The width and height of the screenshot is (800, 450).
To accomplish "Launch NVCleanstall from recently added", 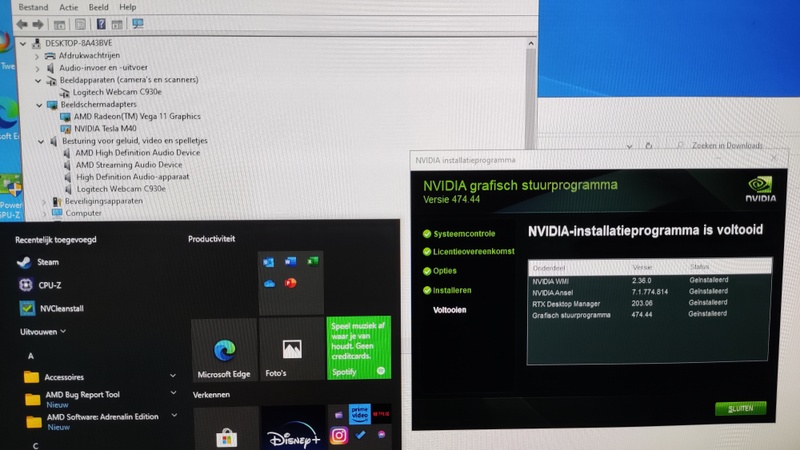I will 62,308.
